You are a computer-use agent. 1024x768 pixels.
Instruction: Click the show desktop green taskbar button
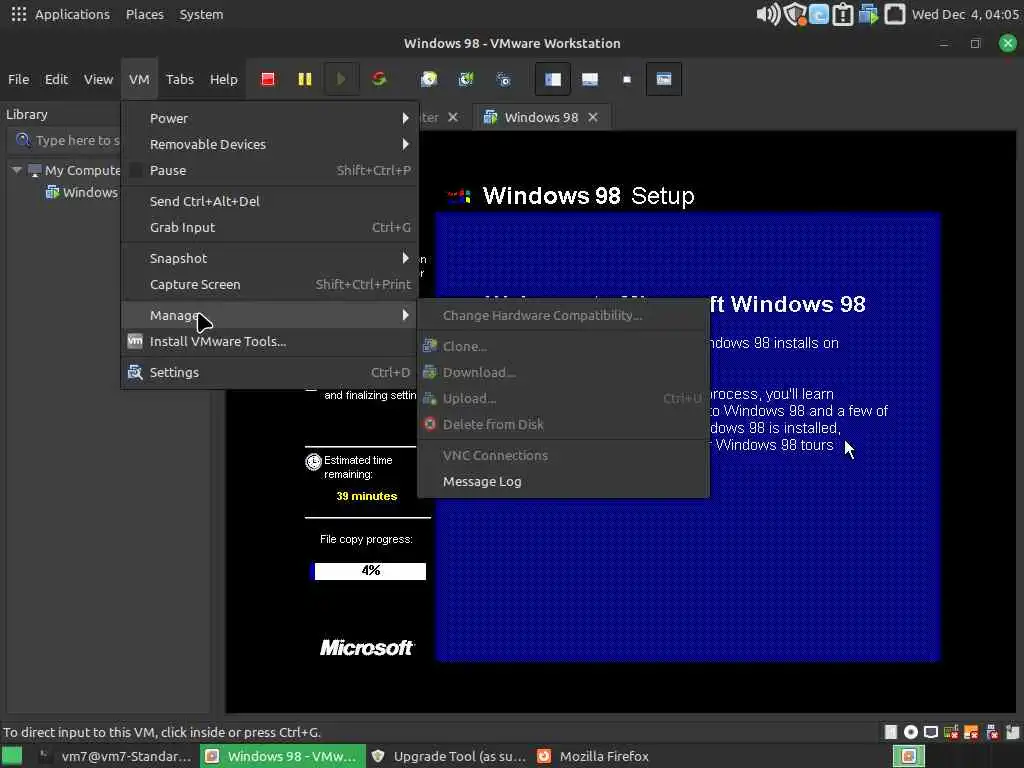pos(12,756)
